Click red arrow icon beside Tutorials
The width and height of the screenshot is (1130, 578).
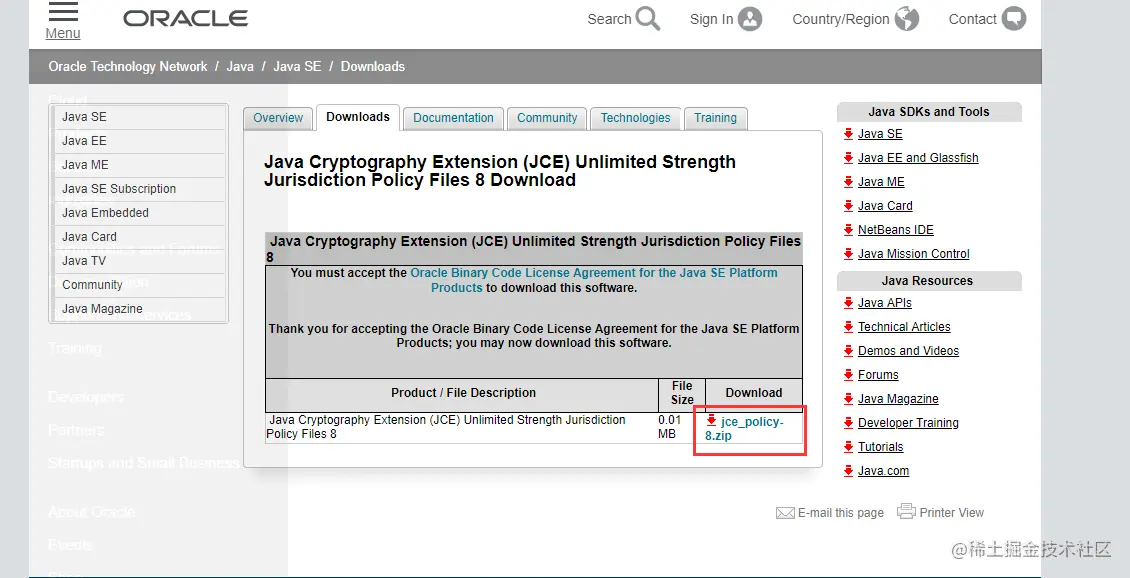[x=848, y=447]
